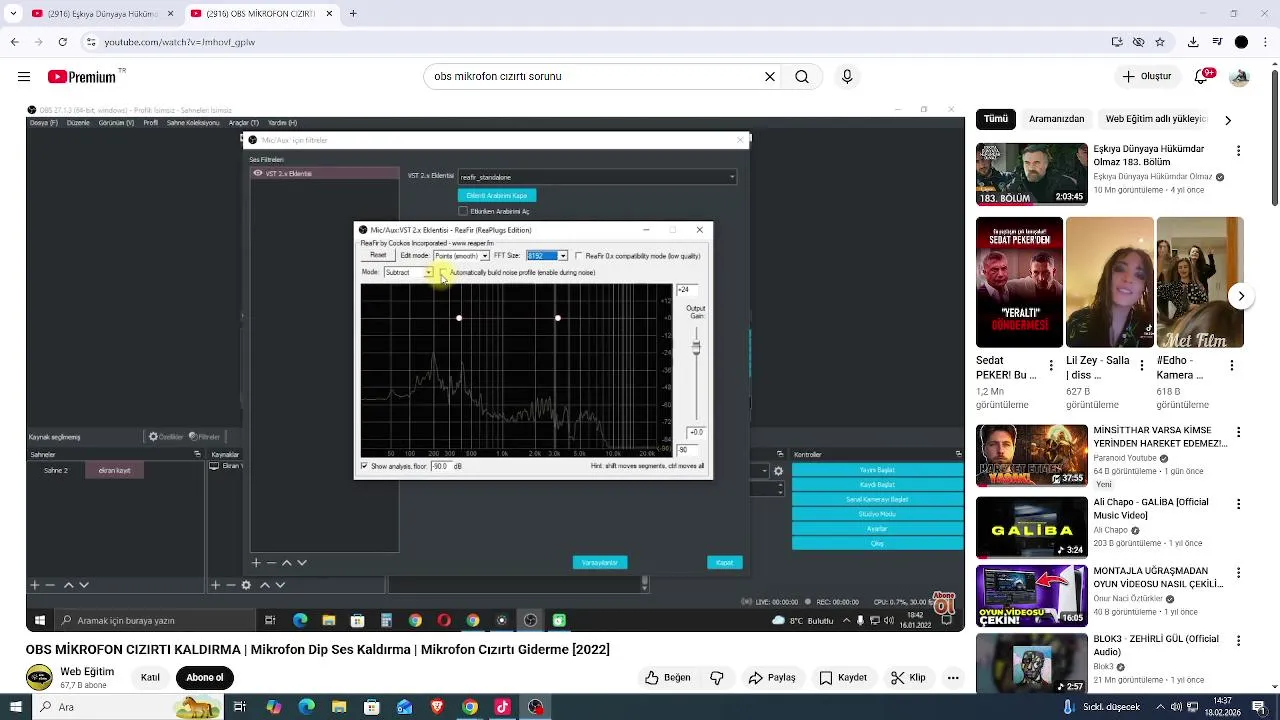
Task: Uncheck Show analysis floor checkbox
Action: coord(364,466)
